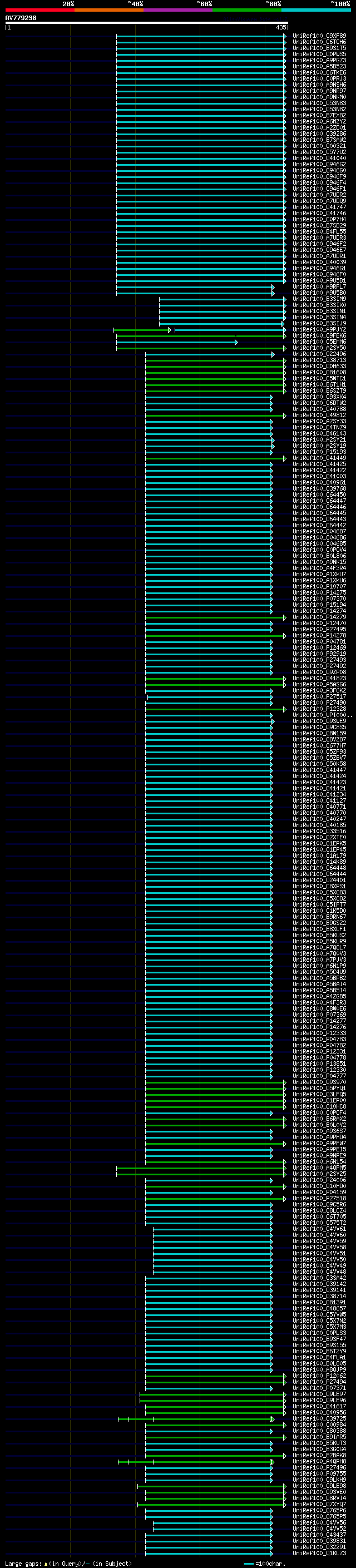Open the UniRef100_A9PGZ3 hit label
Viewport: 356px width, 1568px height.
(319, 60)
